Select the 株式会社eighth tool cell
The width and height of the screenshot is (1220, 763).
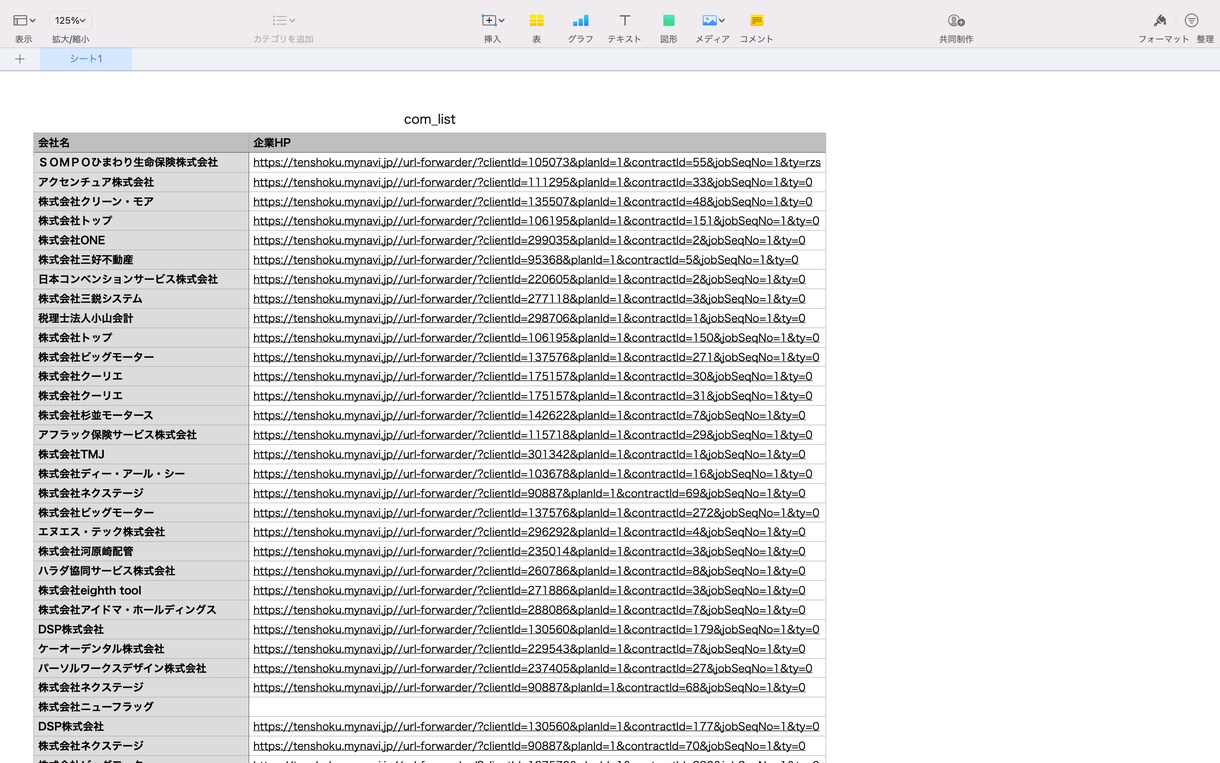[141, 590]
